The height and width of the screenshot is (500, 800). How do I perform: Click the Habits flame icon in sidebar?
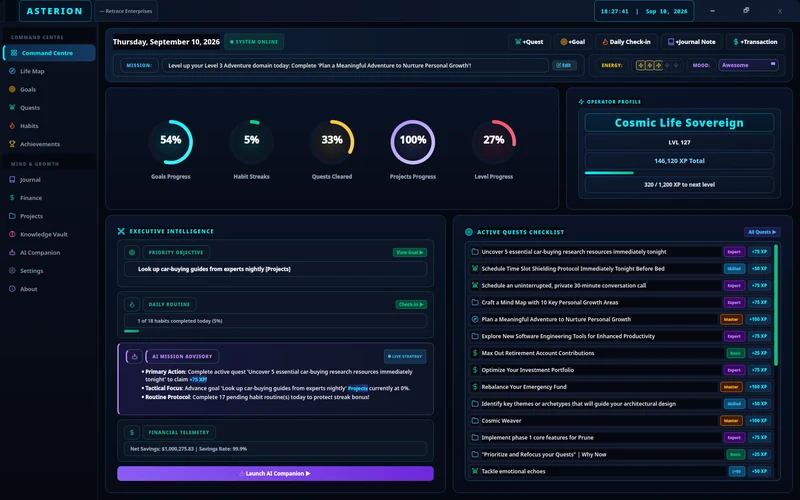12,126
